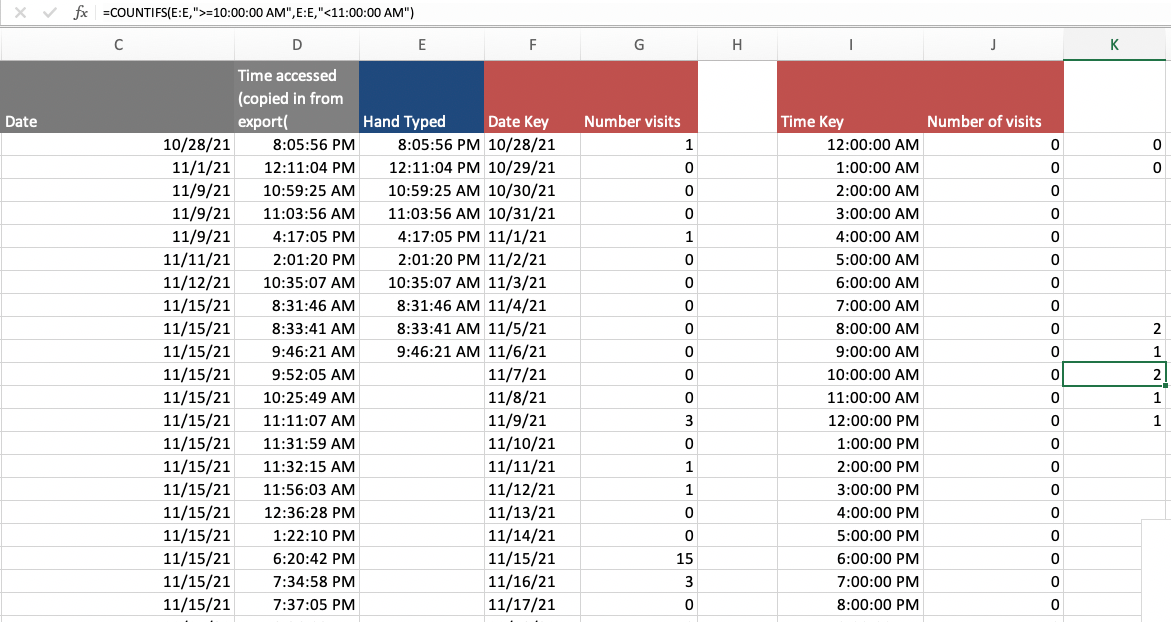Screen dimensions: 1171x622
Task: Select the Time accessed header cell
Action: tap(296, 97)
